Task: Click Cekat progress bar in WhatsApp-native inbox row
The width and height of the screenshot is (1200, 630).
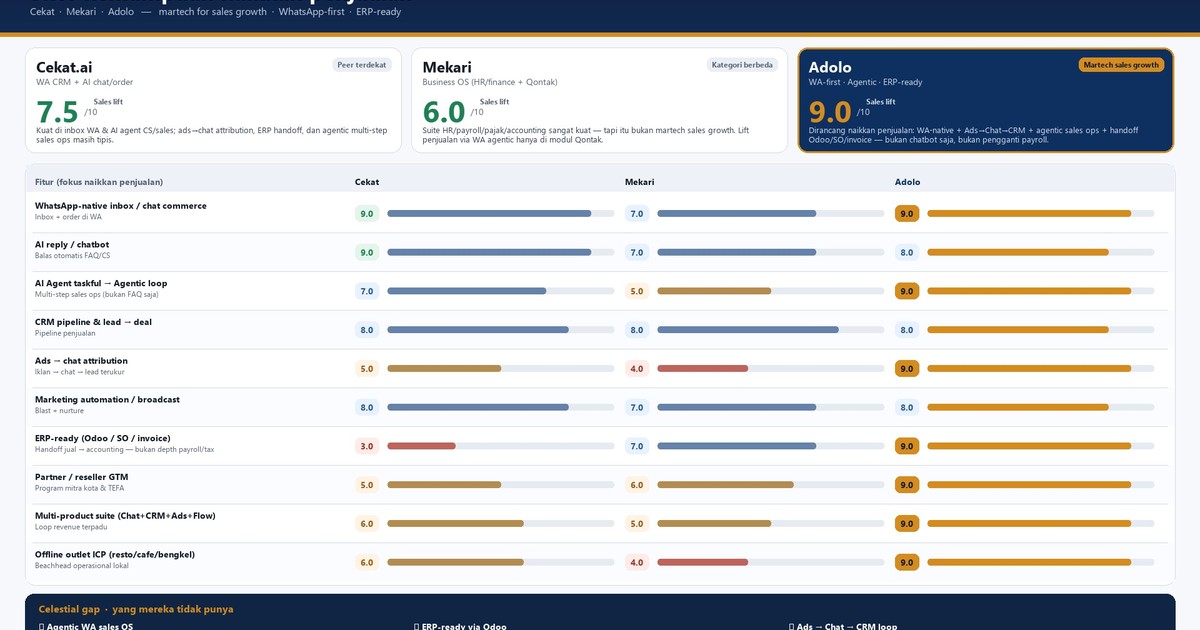Action: [x=501, y=214]
